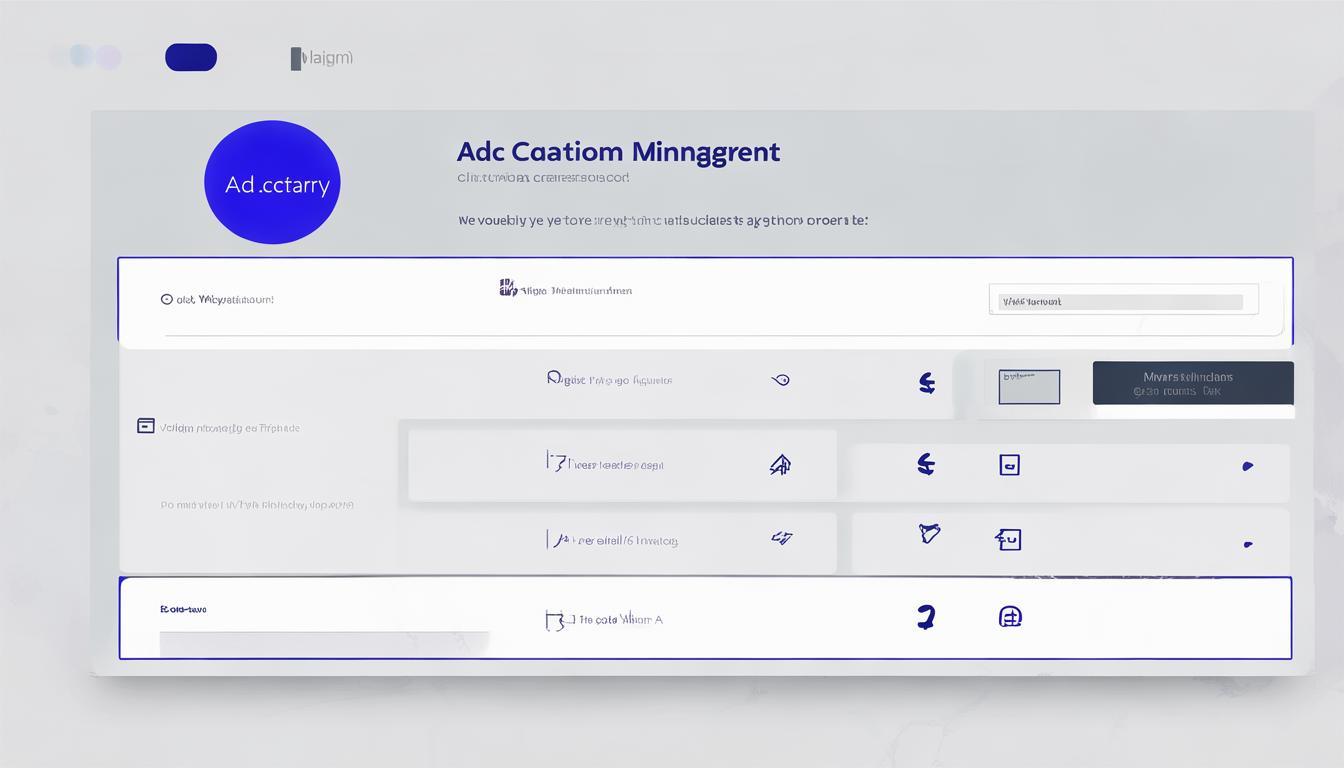Click the shield-shaped icon in third row
Screen dimensions: 1344x768
click(x=929, y=533)
